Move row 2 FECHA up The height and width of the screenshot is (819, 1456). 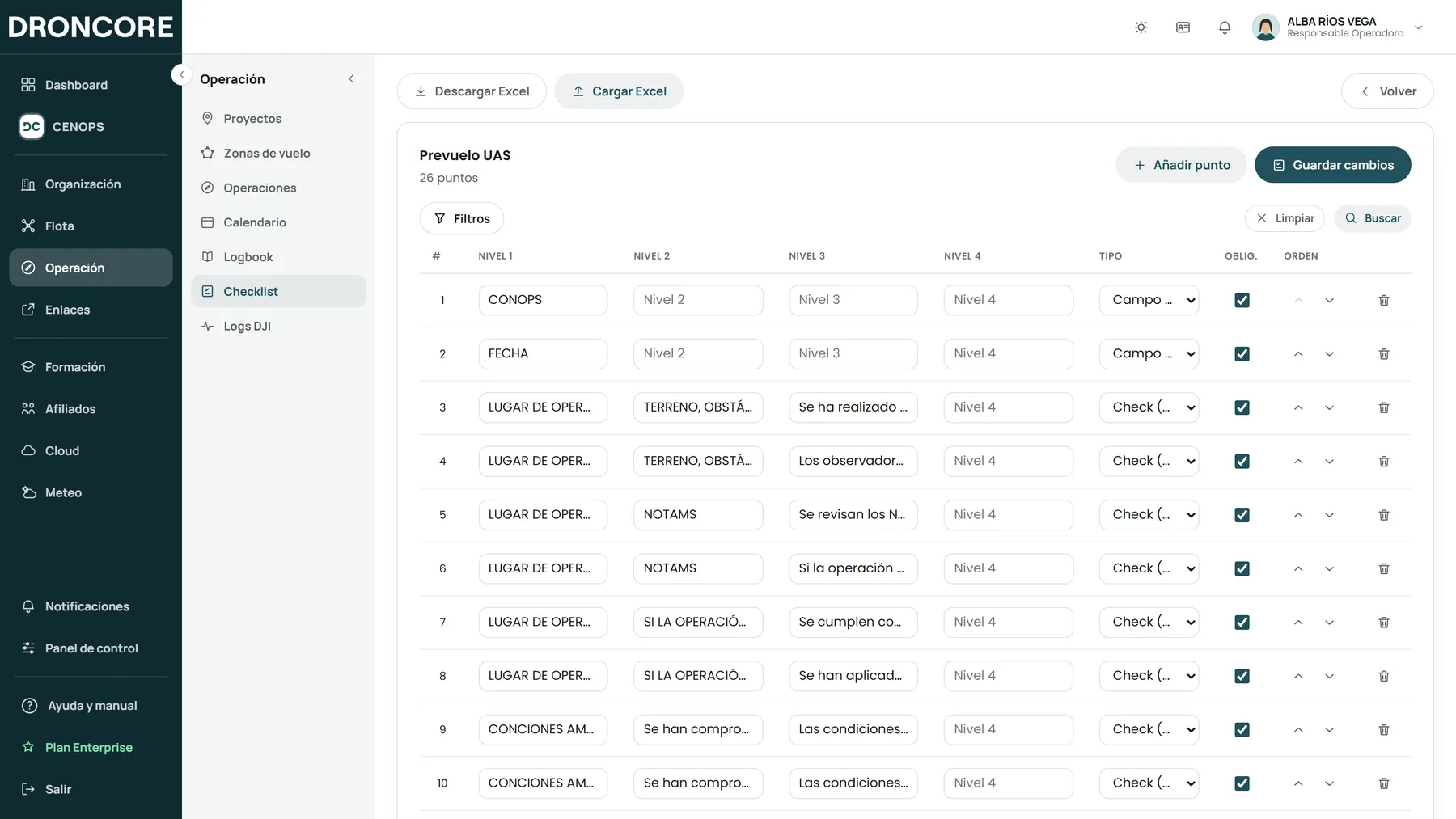[1298, 354]
